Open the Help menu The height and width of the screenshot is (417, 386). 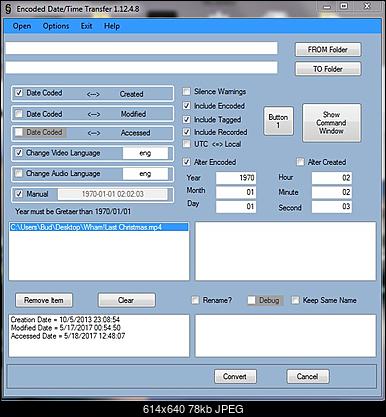click(x=112, y=26)
